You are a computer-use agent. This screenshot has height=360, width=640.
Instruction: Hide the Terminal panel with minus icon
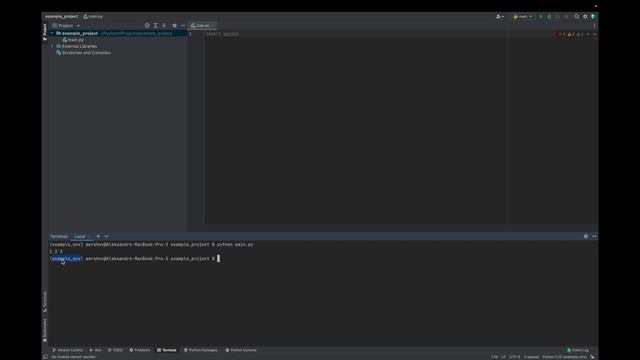point(594,236)
